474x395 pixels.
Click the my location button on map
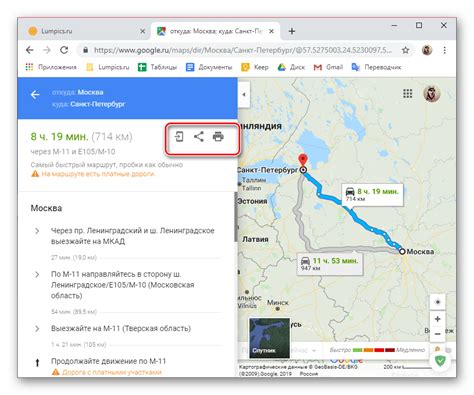click(x=438, y=302)
